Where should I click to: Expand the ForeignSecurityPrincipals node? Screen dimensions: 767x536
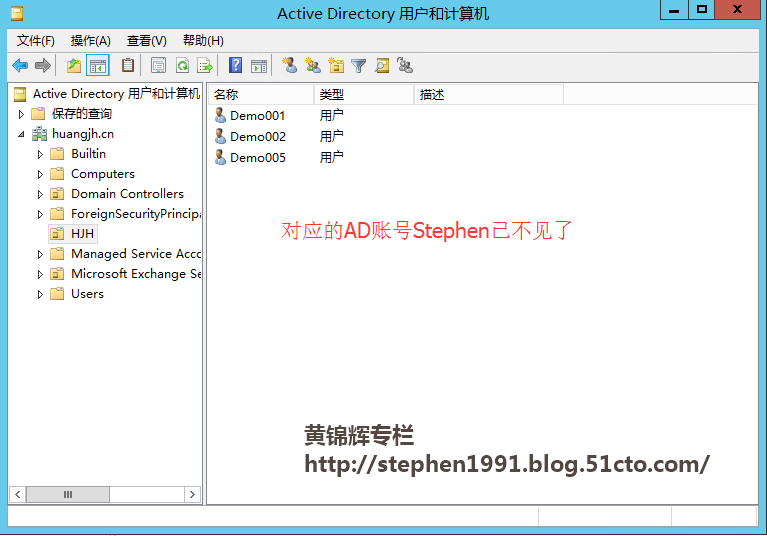(40, 214)
